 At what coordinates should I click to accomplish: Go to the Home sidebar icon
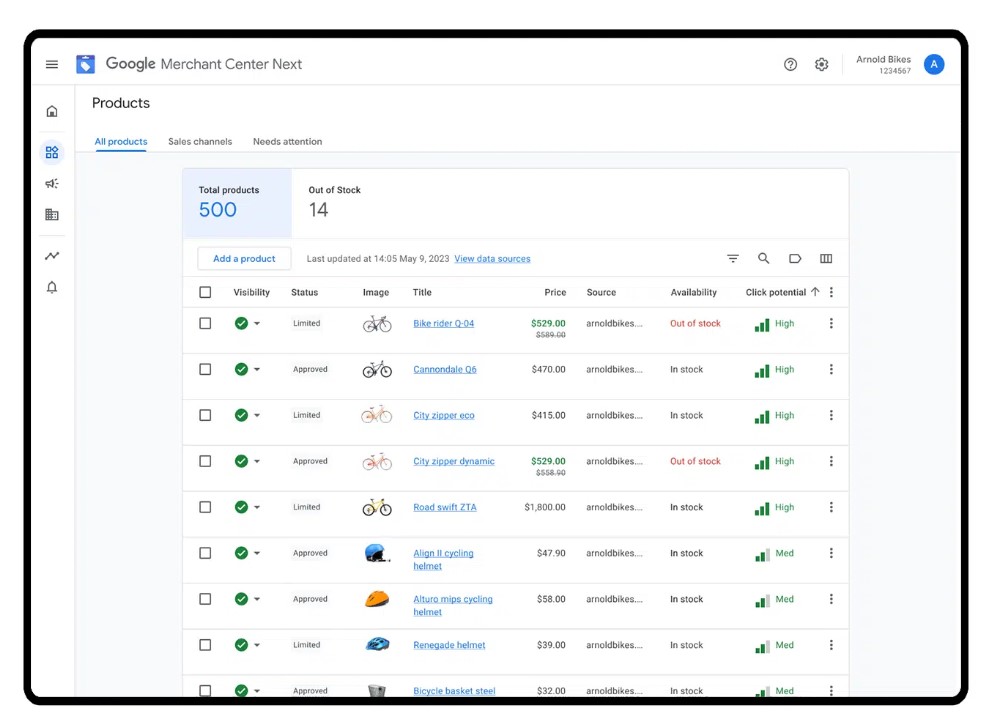click(52, 111)
